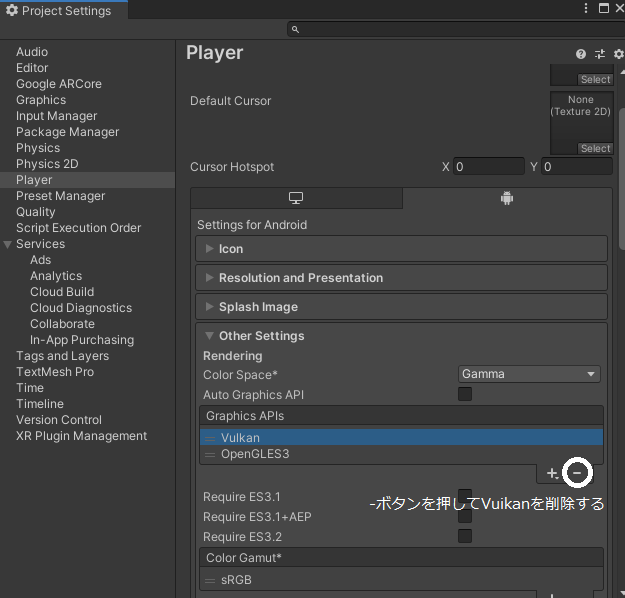
Task: Enable the Require ES3.1+AEP checkbox
Action: pyautogui.click(x=465, y=516)
